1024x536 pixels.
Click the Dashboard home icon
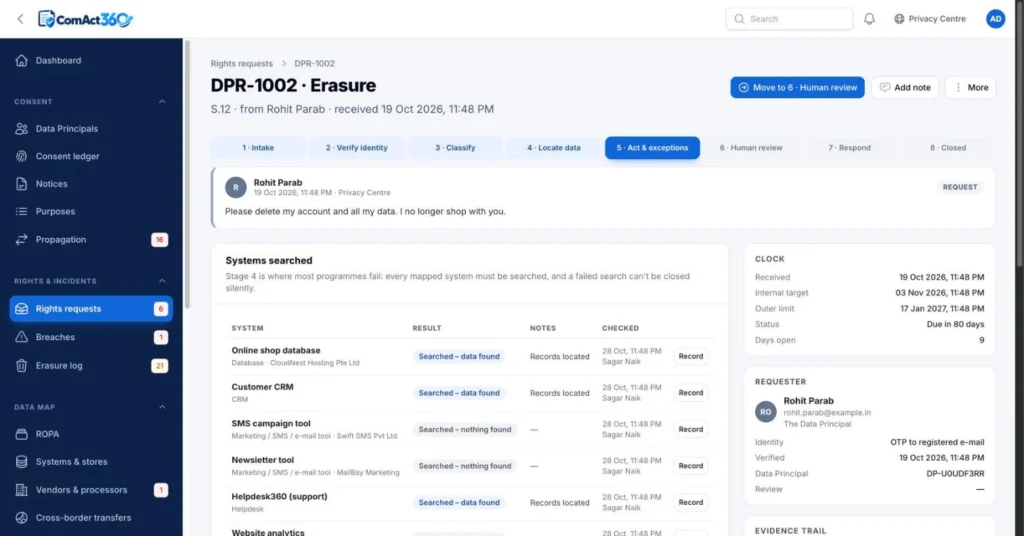coord(22,60)
